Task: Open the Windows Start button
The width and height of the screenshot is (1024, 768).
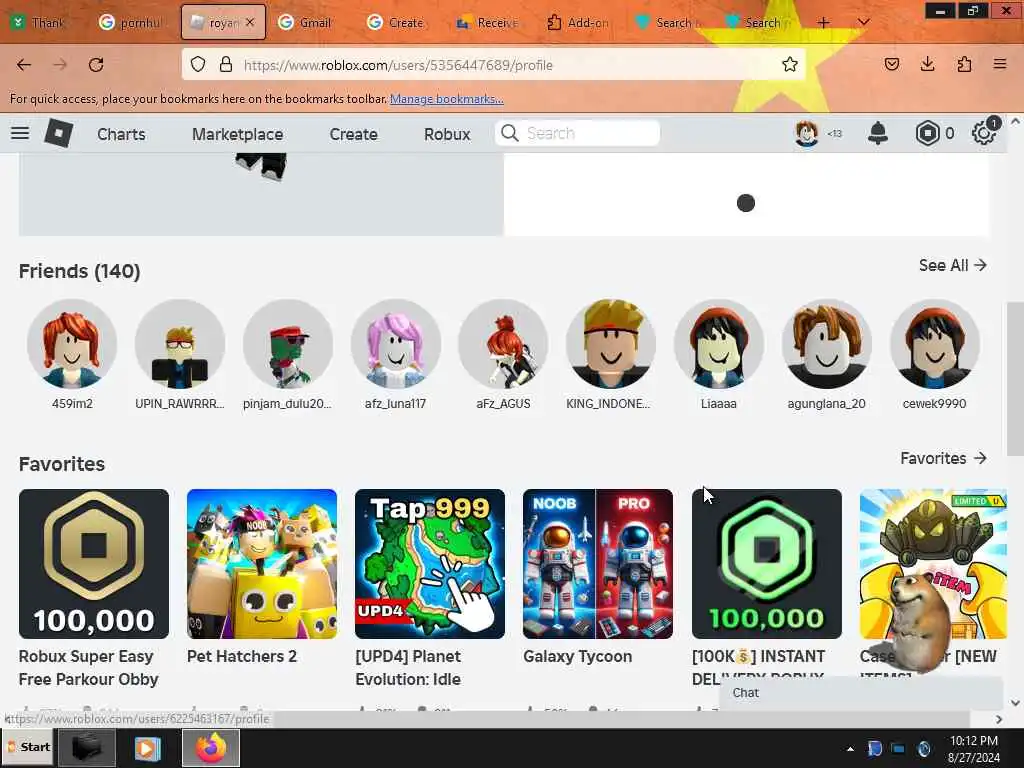Action: click(x=28, y=747)
